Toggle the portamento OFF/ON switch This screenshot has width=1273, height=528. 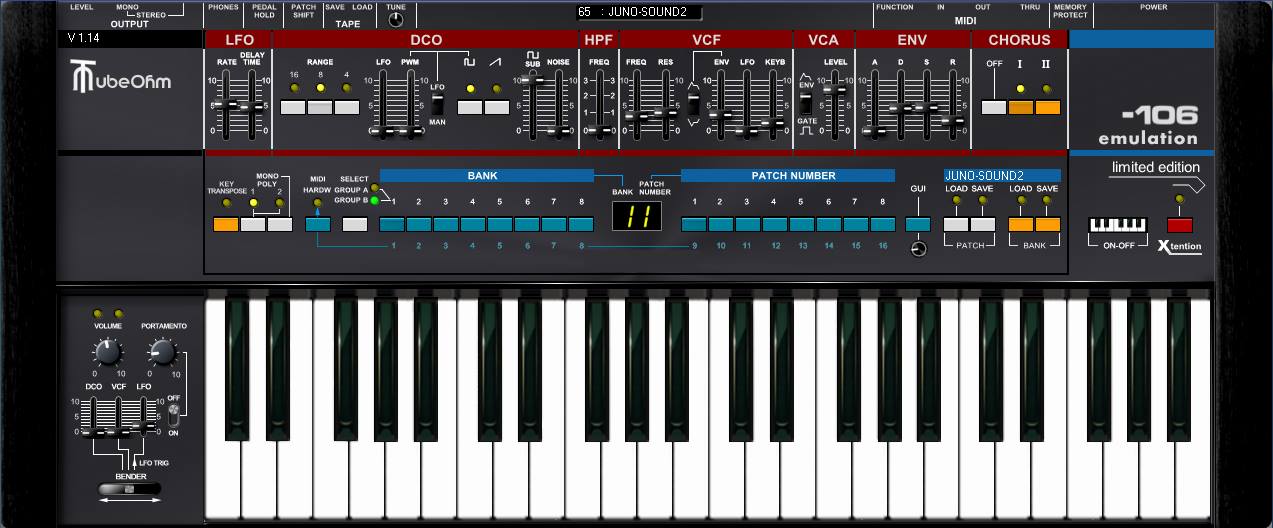pos(173,414)
